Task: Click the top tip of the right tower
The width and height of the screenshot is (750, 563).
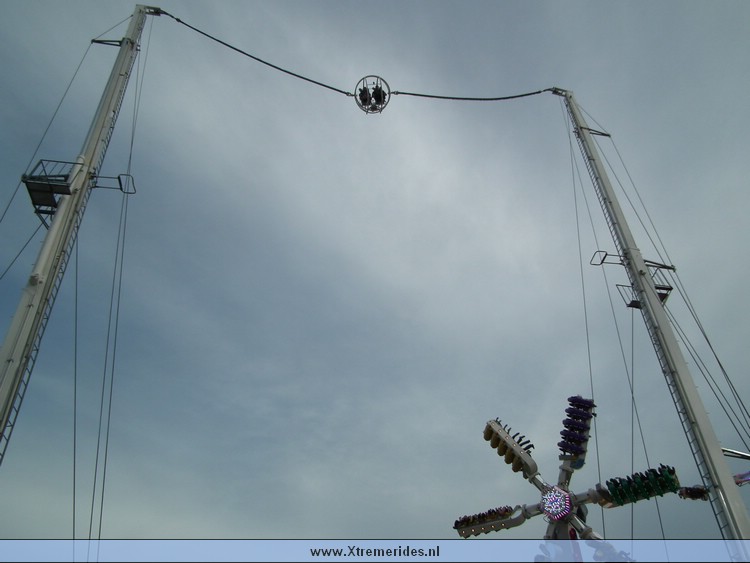Action: tap(561, 92)
